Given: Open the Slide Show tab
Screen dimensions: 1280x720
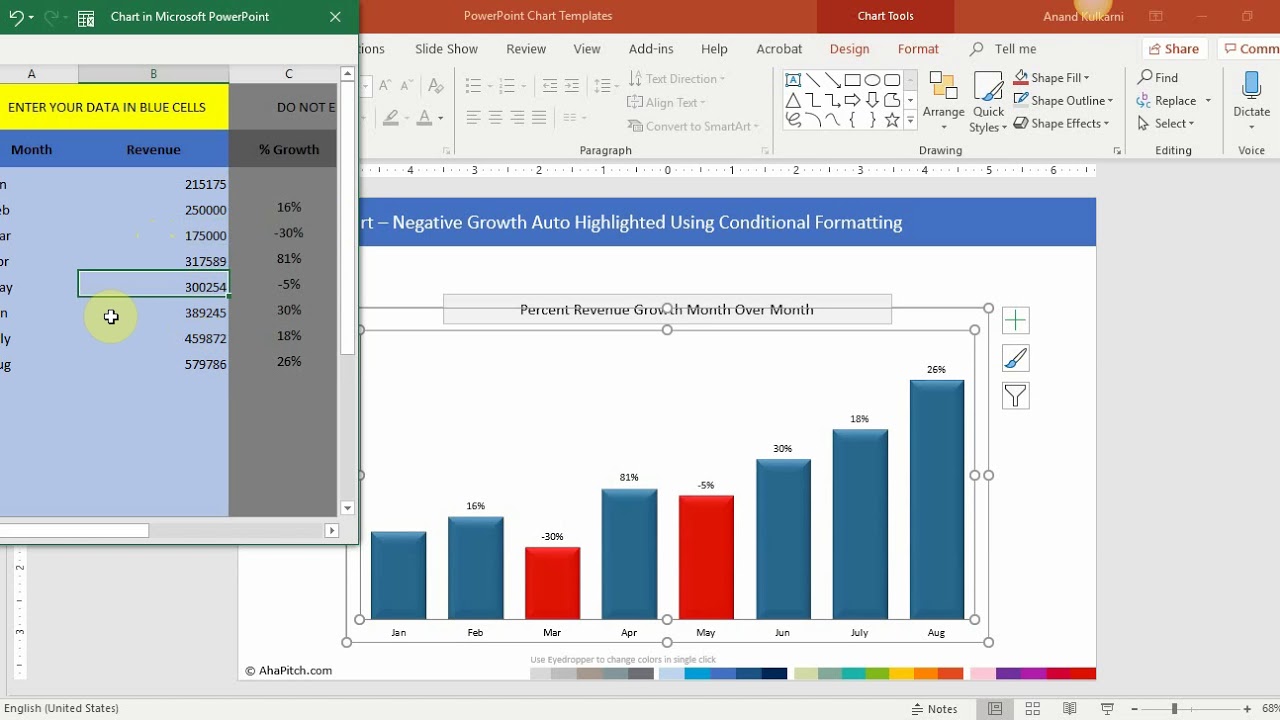Looking at the screenshot, I should pyautogui.click(x=446, y=48).
